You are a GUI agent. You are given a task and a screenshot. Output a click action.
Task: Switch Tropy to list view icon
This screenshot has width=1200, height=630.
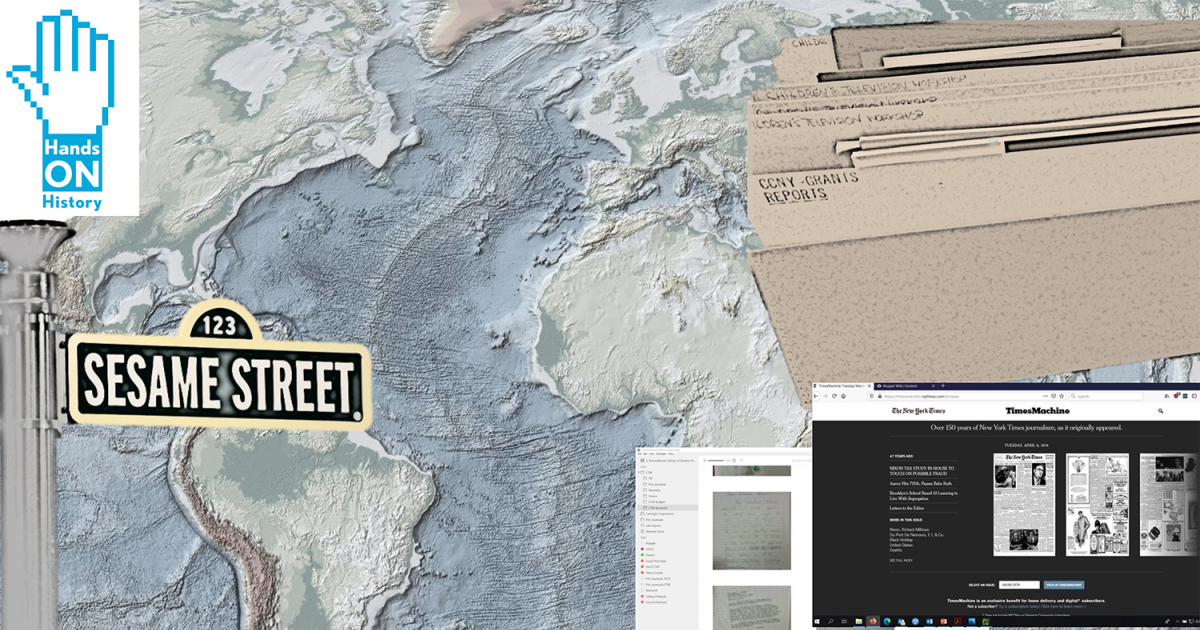pyautogui.click(x=705, y=460)
